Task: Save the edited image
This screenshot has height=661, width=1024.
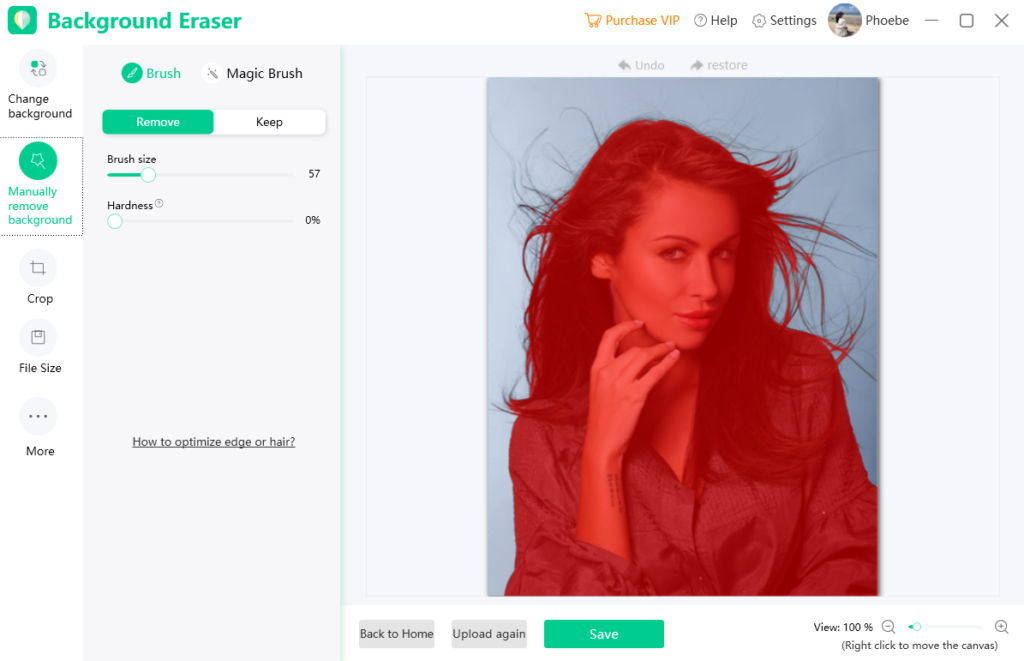Action: (x=604, y=634)
